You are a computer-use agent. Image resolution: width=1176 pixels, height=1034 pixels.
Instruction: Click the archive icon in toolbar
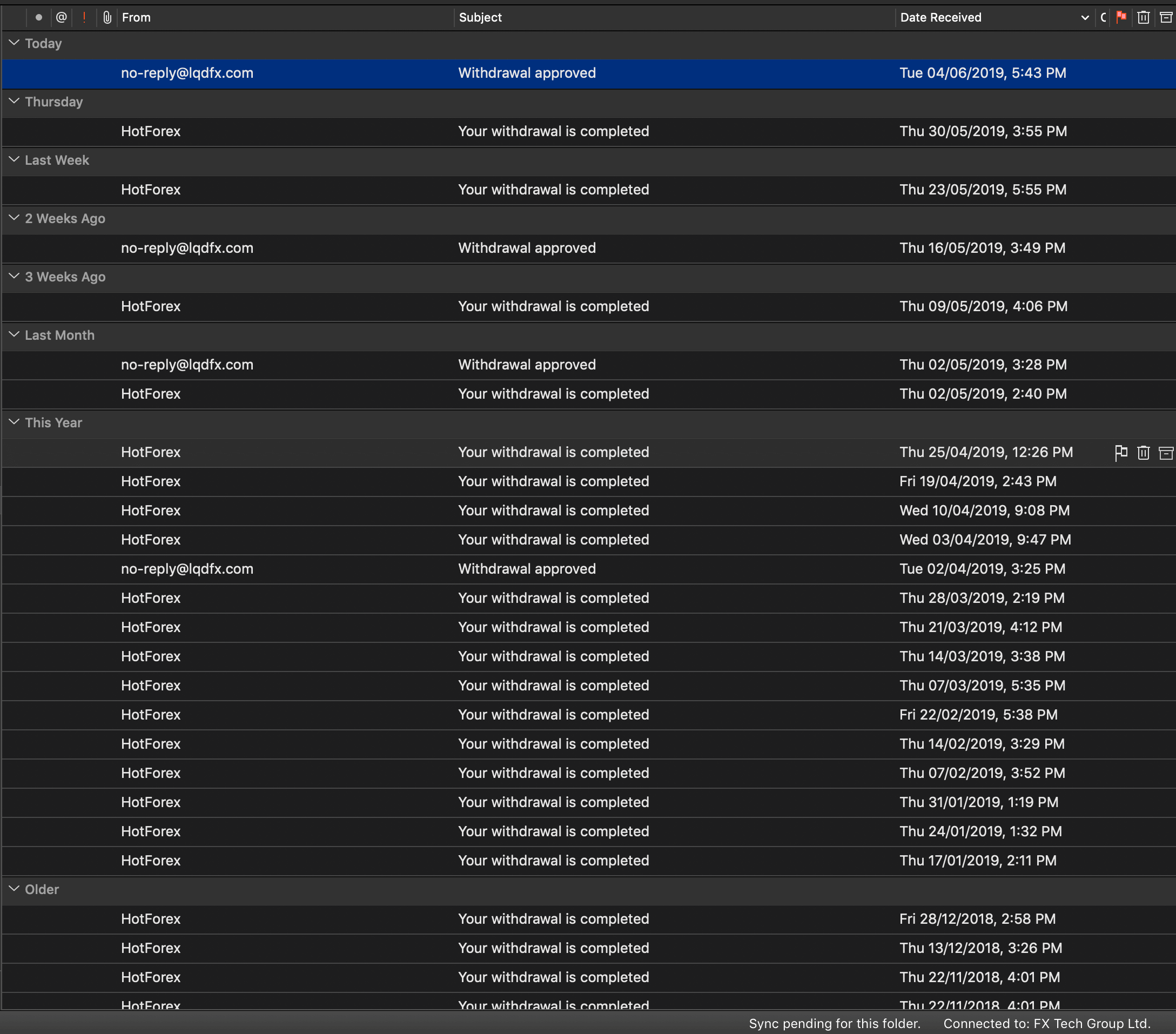pyautogui.click(x=1166, y=17)
